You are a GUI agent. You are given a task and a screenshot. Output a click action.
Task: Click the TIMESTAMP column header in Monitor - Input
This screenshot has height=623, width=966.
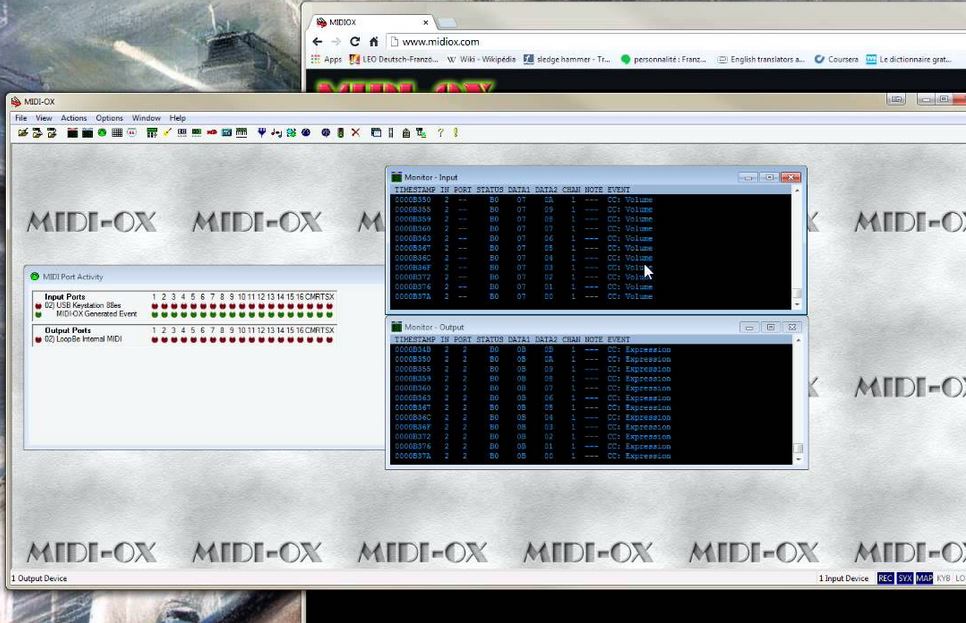[x=415, y=190]
